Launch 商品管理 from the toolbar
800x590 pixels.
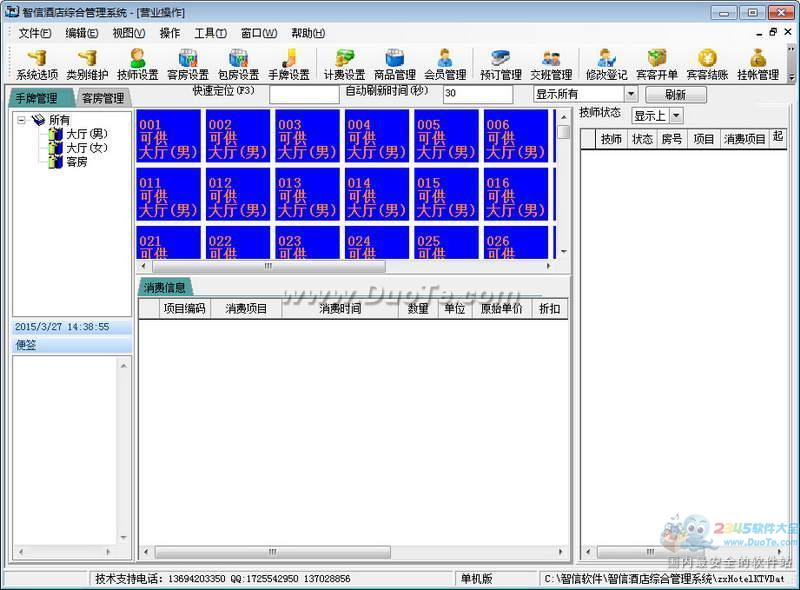[394, 65]
